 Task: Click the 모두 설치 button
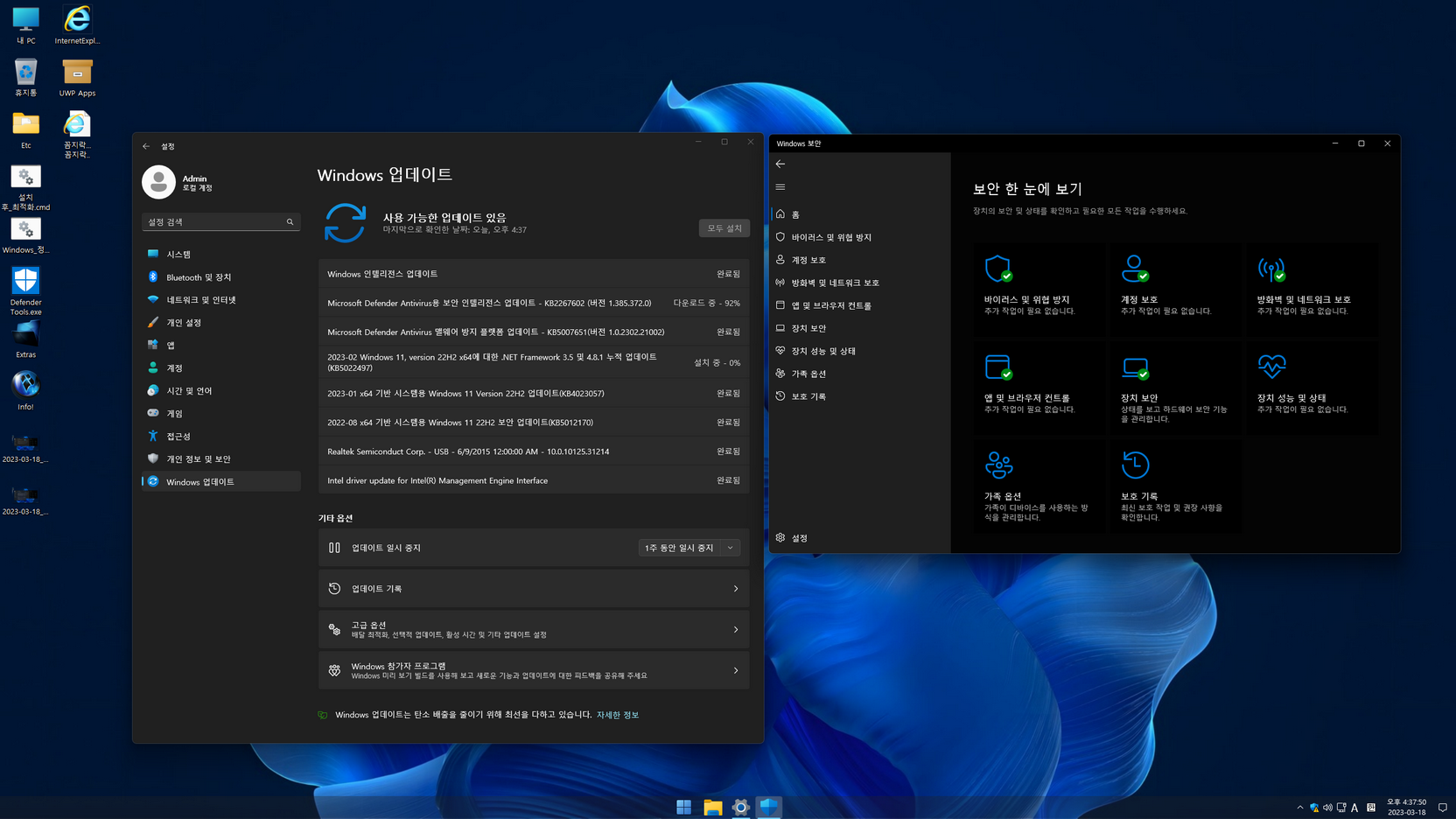point(724,228)
